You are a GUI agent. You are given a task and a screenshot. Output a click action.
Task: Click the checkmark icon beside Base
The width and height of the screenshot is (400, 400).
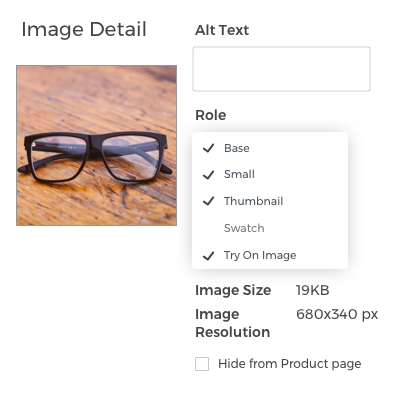pyautogui.click(x=209, y=148)
